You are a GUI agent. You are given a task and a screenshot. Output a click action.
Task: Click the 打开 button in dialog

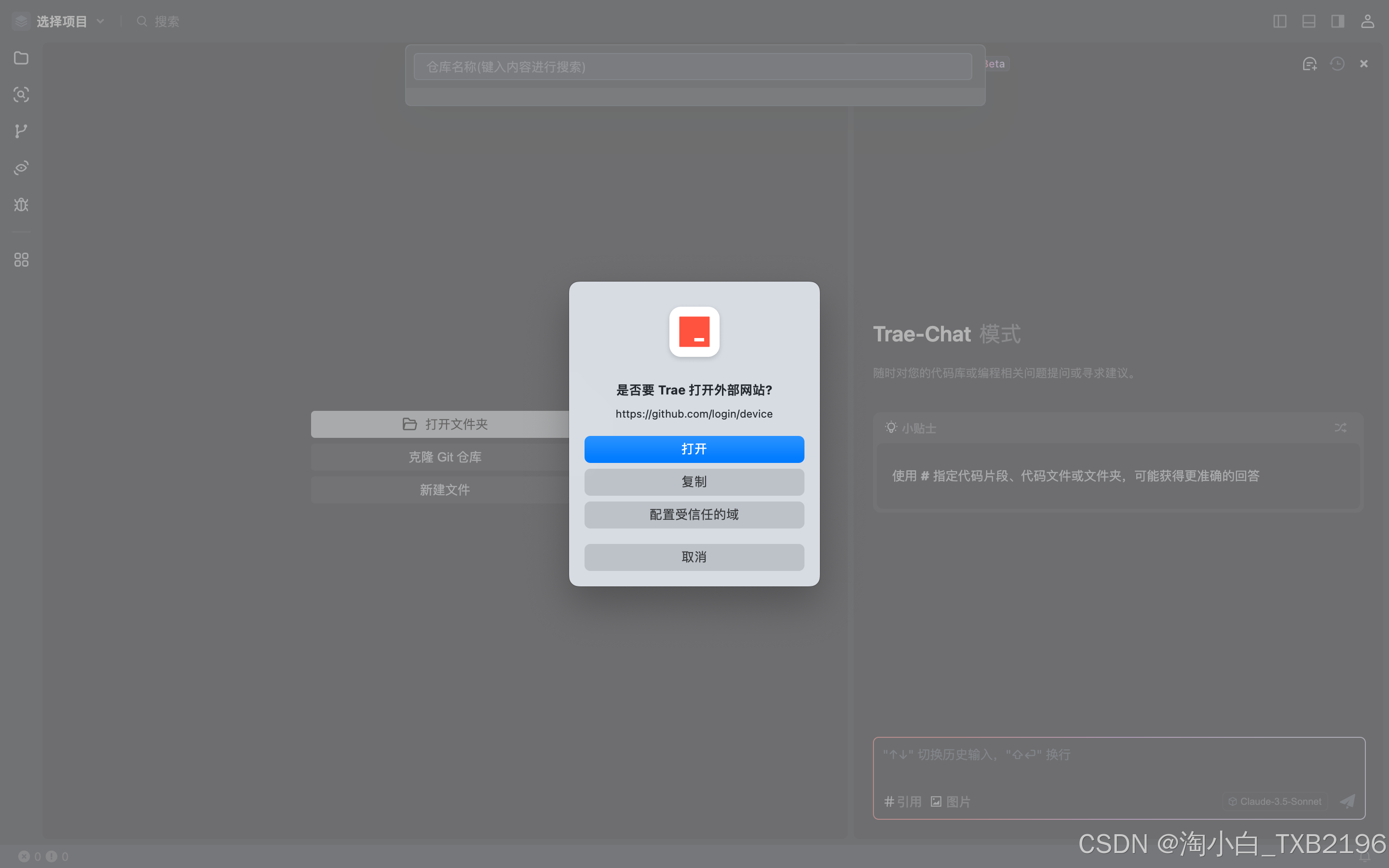pos(694,449)
